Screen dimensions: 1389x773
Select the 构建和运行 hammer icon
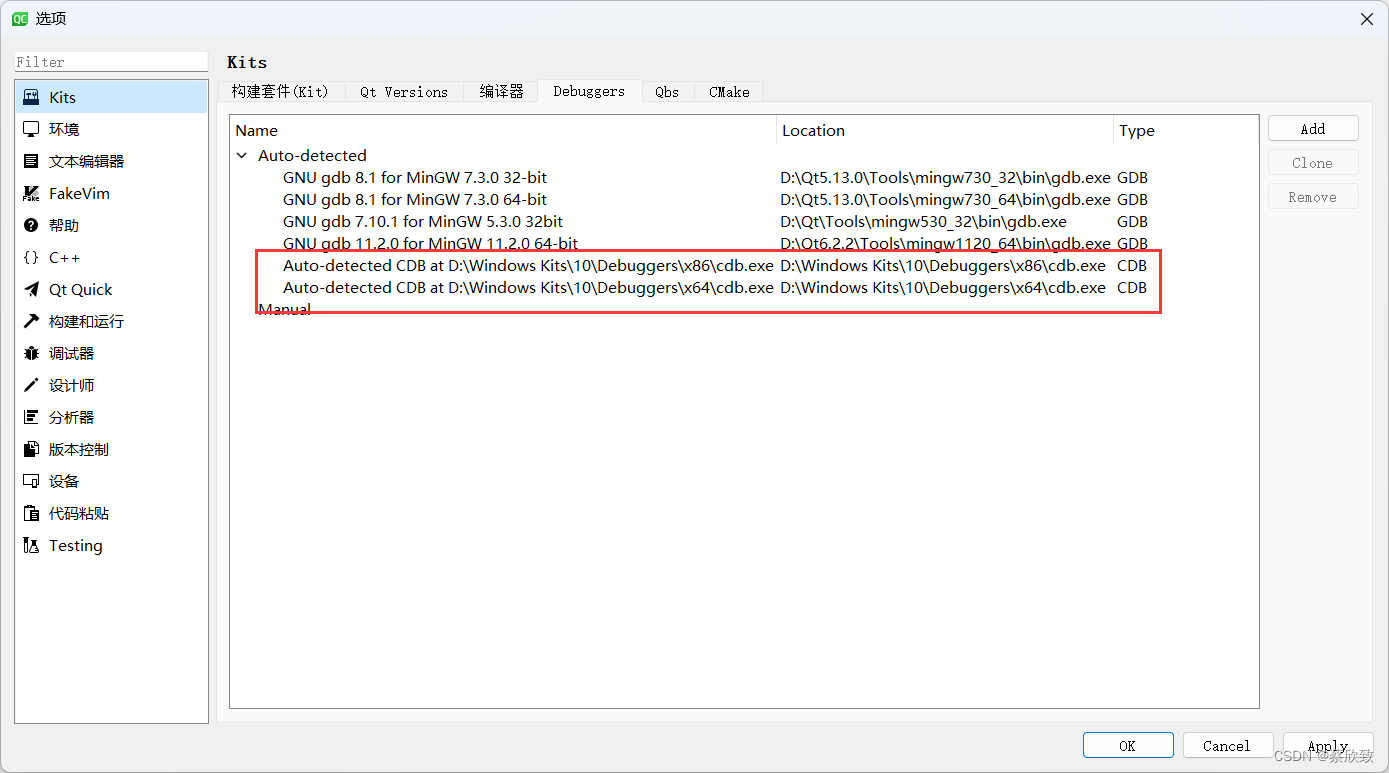pos(31,321)
